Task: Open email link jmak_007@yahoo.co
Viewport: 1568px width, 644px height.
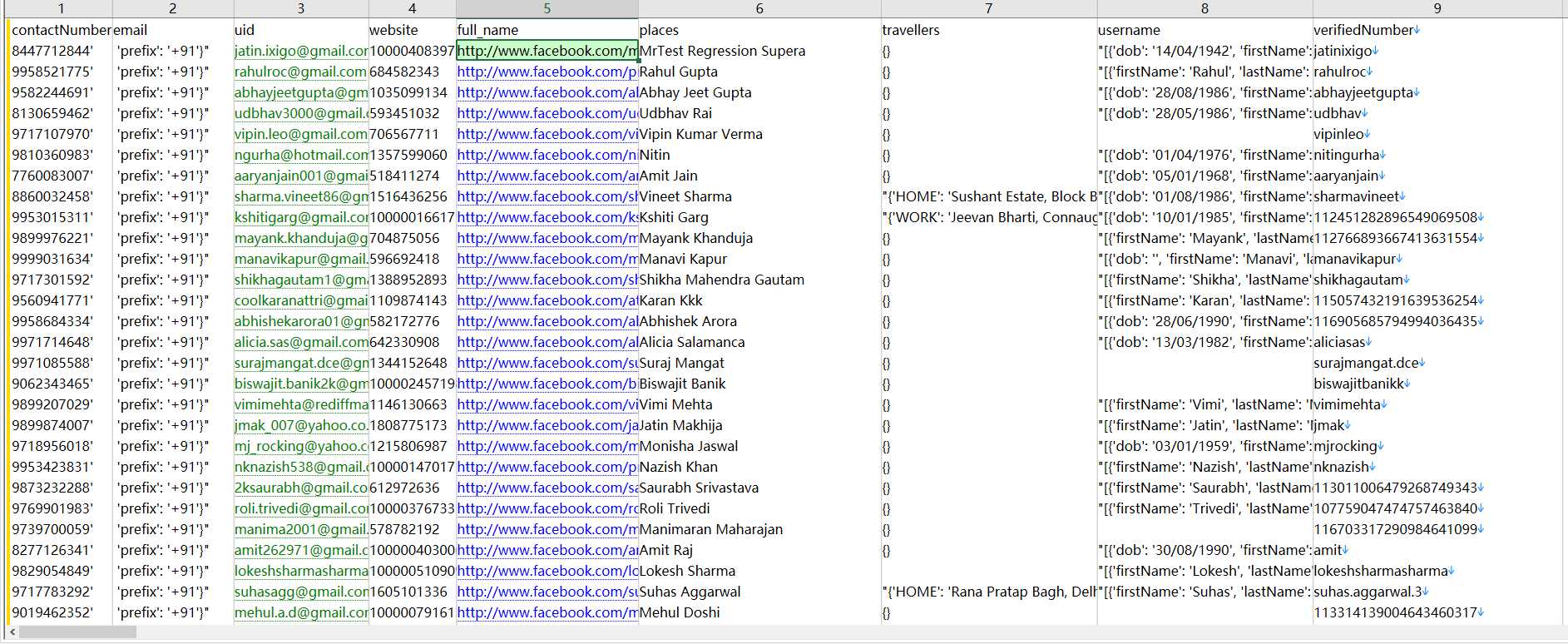Action: [x=300, y=425]
